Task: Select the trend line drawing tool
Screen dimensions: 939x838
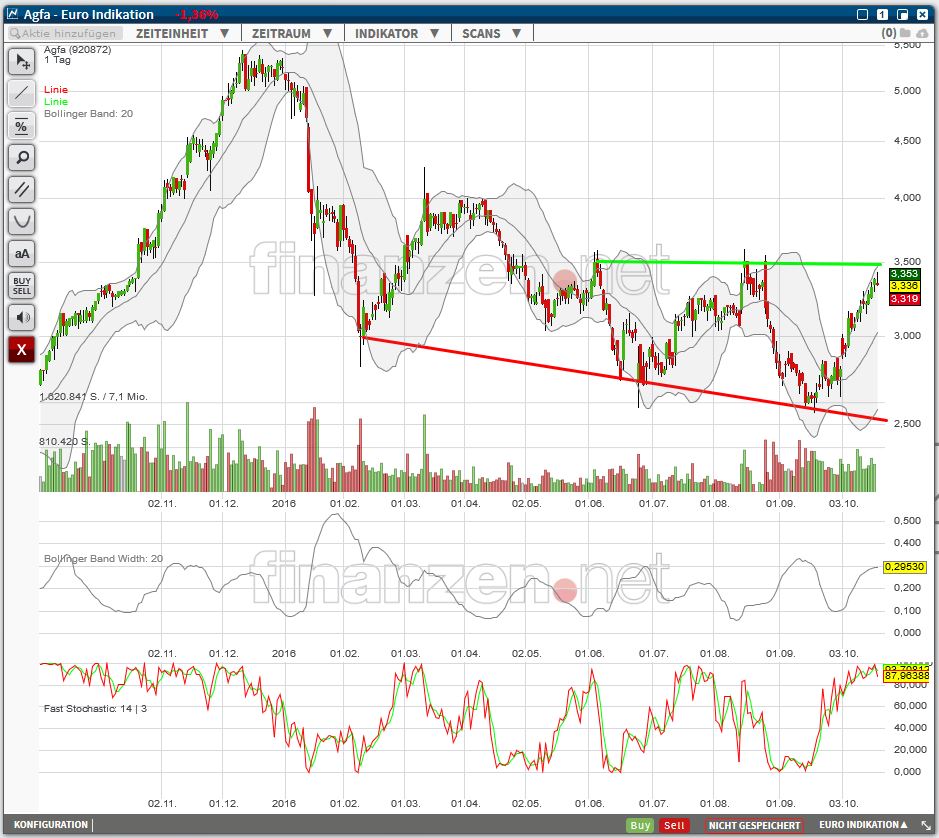Action: click(x=21, y=94)
